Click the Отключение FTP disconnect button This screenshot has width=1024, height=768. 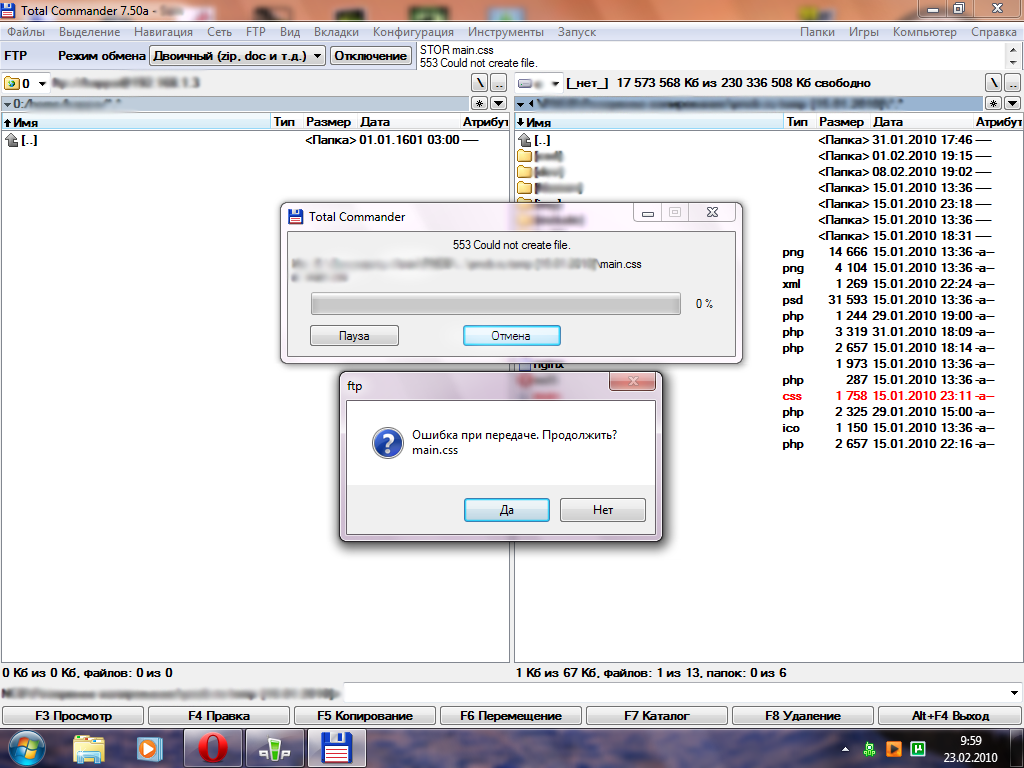coord(371,56)
